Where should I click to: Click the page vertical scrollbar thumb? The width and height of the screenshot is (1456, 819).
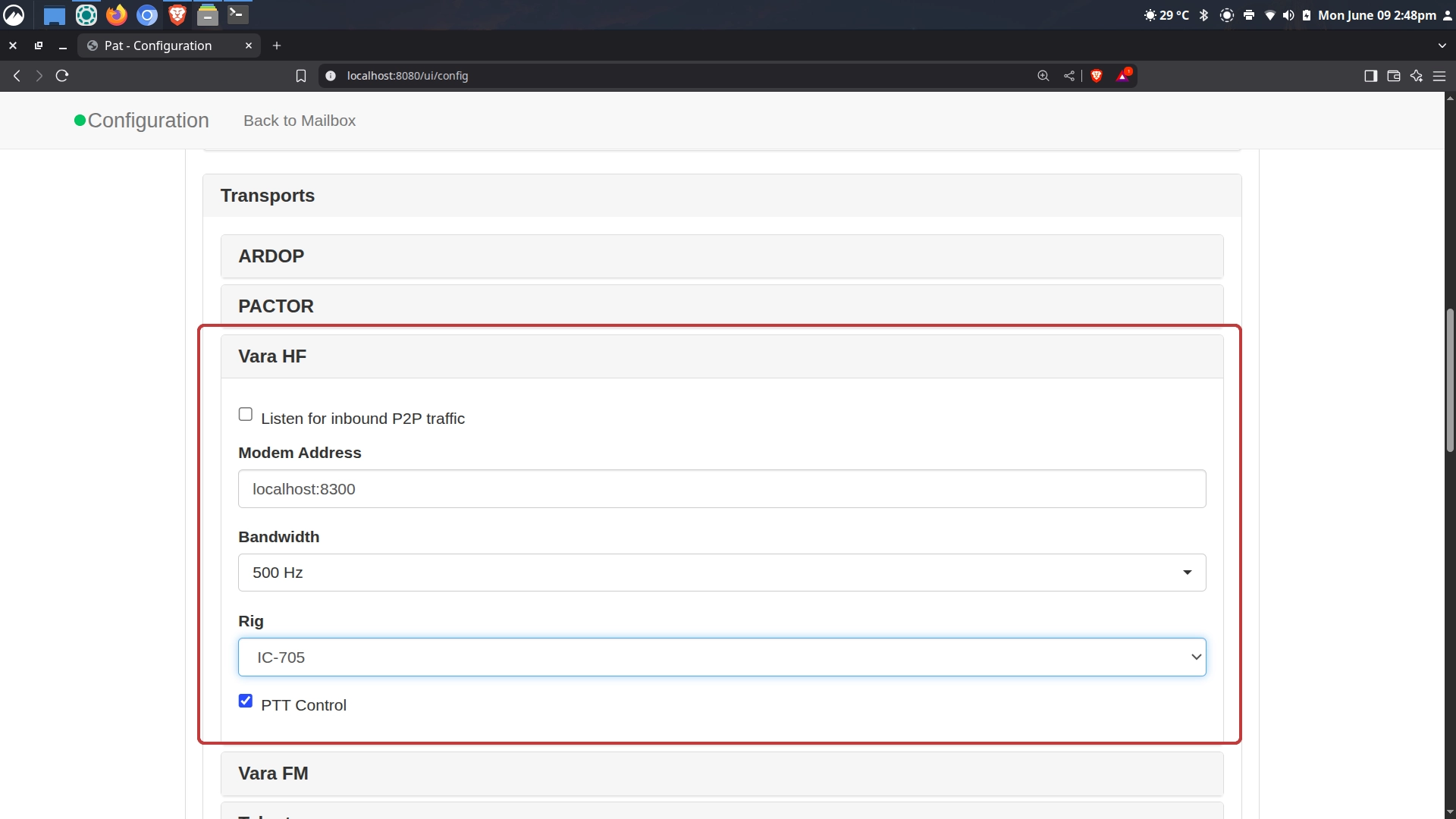click(1450, 379)
